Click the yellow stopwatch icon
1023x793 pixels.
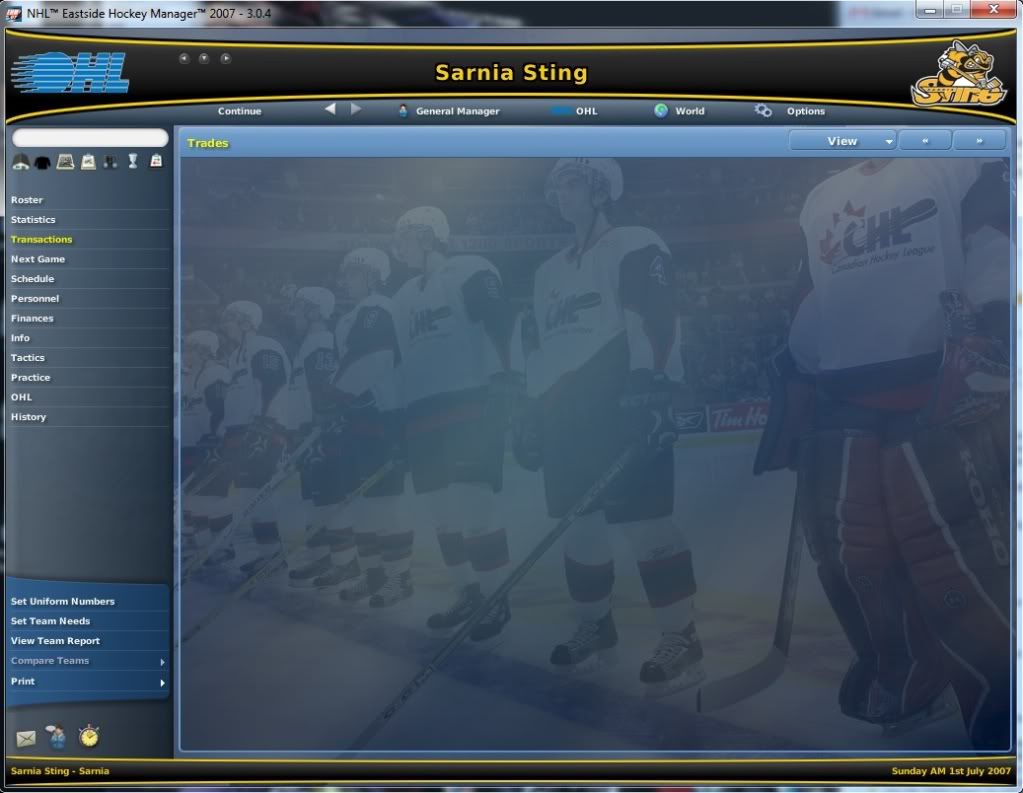[89, 736]
